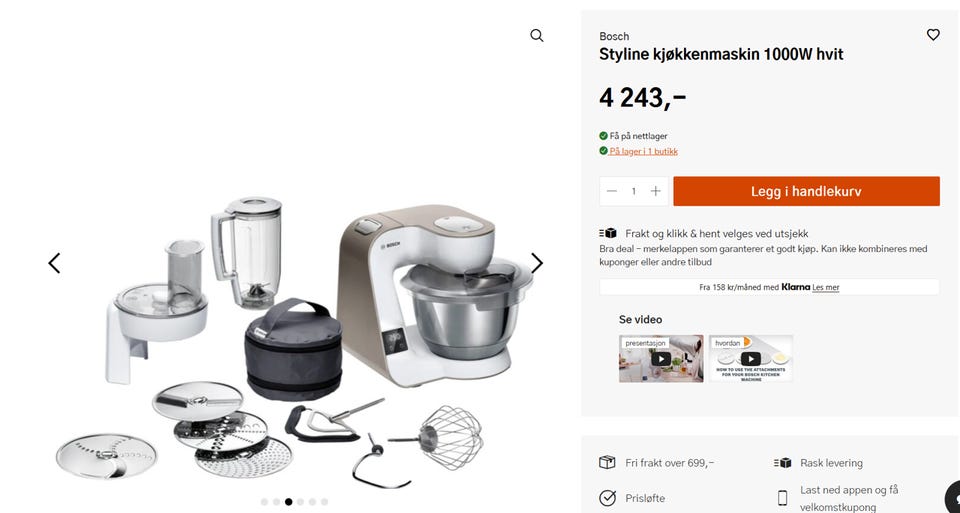Play the hvordan attachments video thumbnail
This screenshot has width=960, height=513.
coord(751,359)
